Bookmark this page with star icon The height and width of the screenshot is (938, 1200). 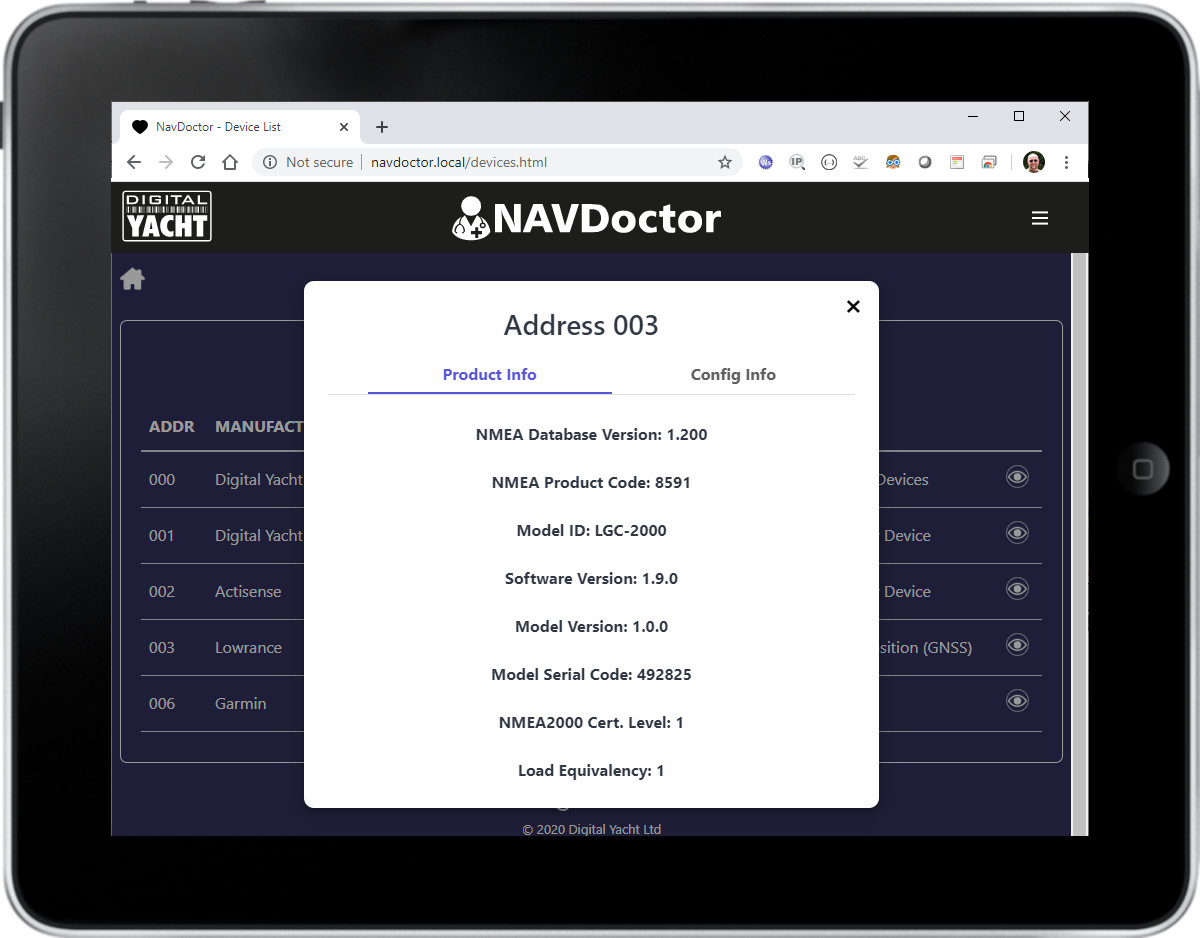coord(725,162)
